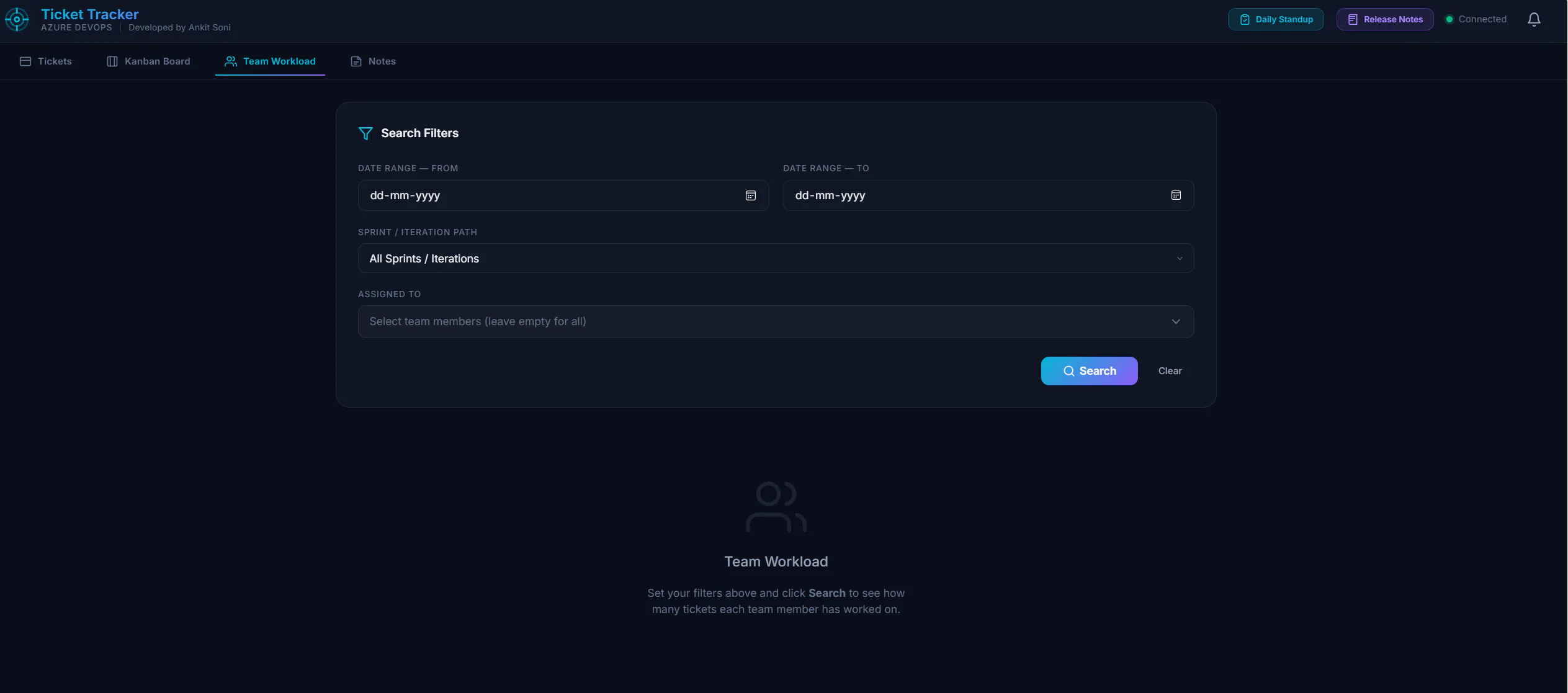
Task: Click the Ticket Tracker title text
Action: (x=90, y=14)
